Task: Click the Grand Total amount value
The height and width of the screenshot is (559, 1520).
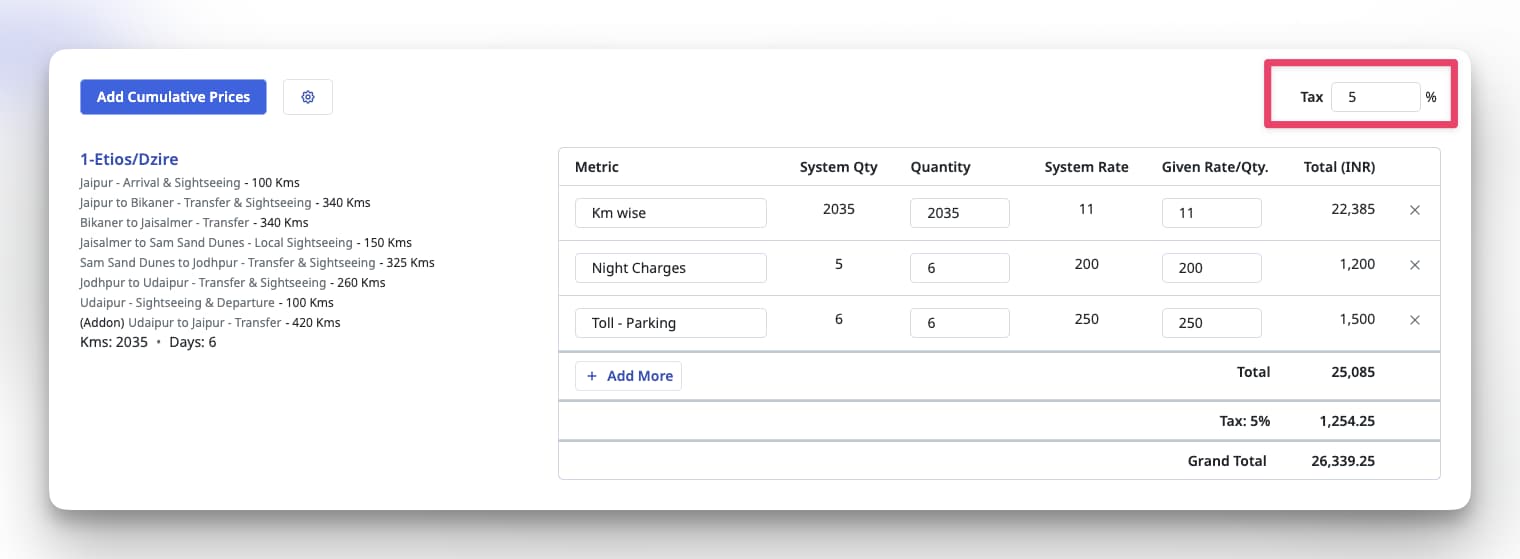Action: (x=1342, y=461)
